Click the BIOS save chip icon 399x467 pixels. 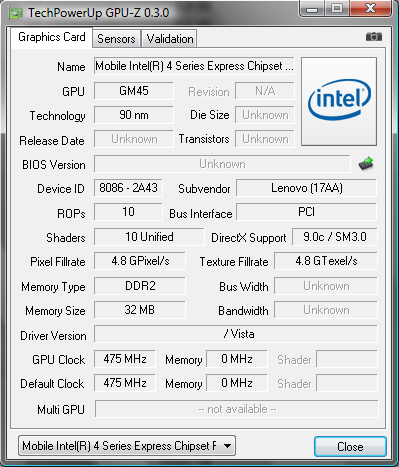(x=366, y=164)
